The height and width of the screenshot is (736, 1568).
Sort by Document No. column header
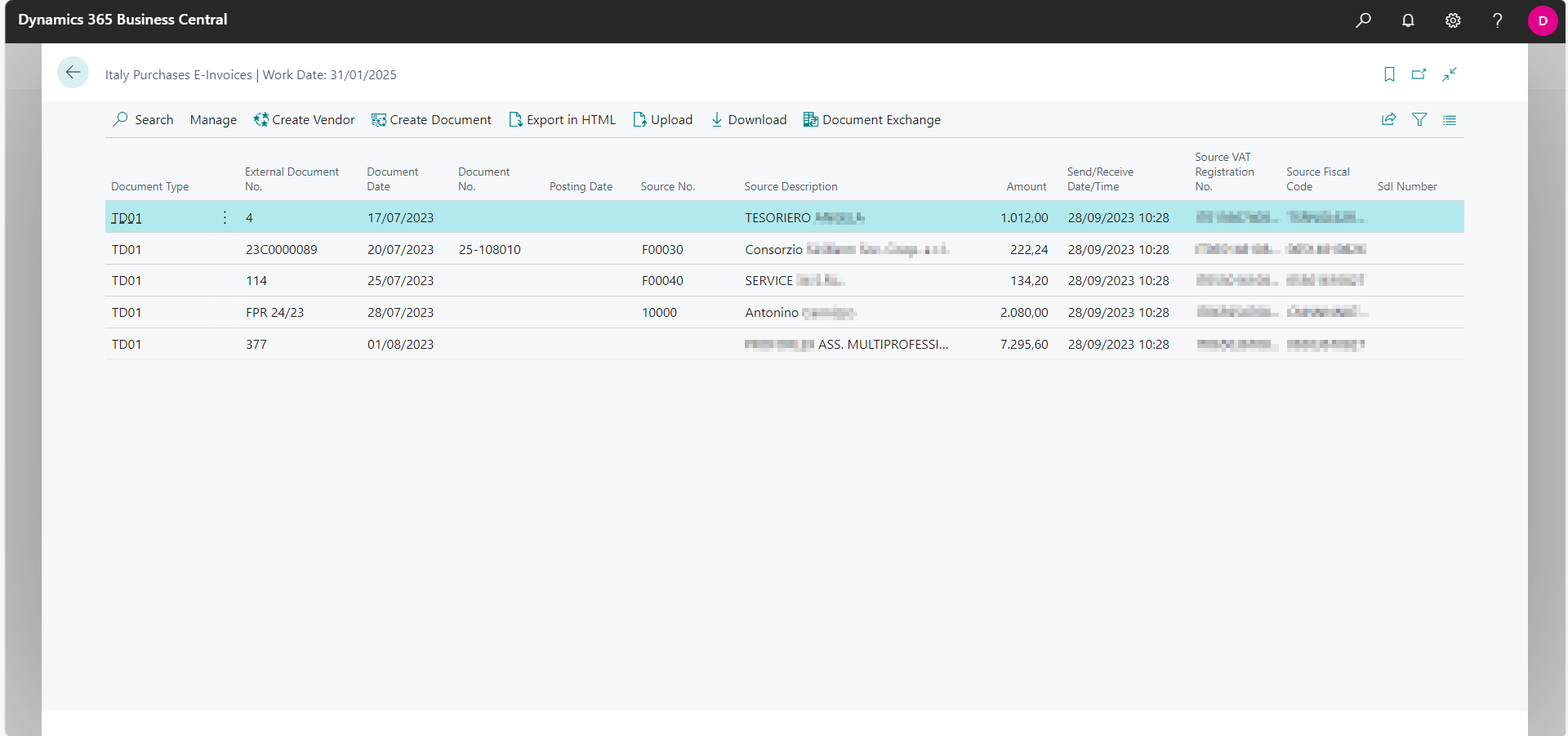tap(483, 179)
